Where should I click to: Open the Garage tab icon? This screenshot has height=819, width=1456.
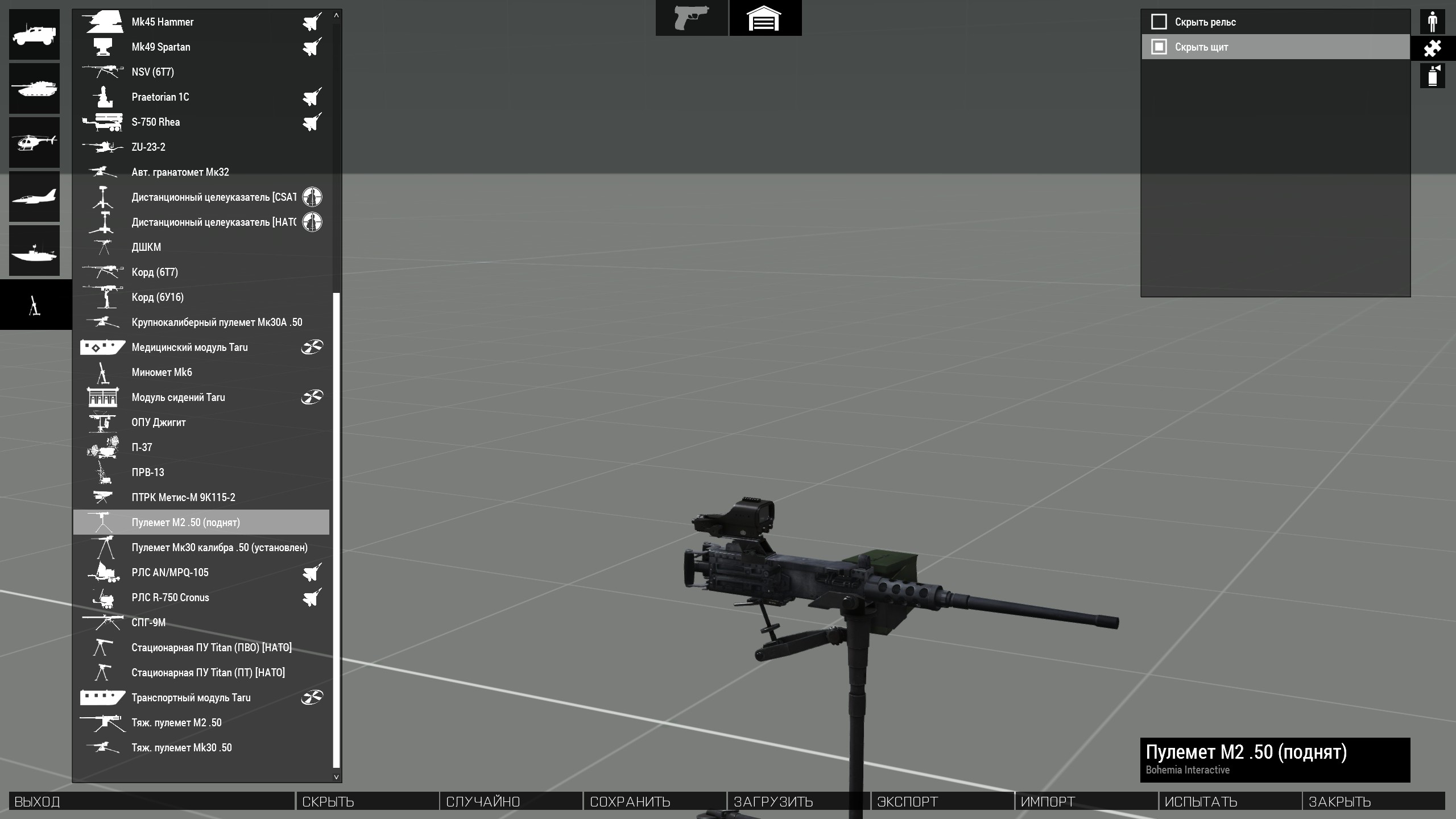point(765,18)
